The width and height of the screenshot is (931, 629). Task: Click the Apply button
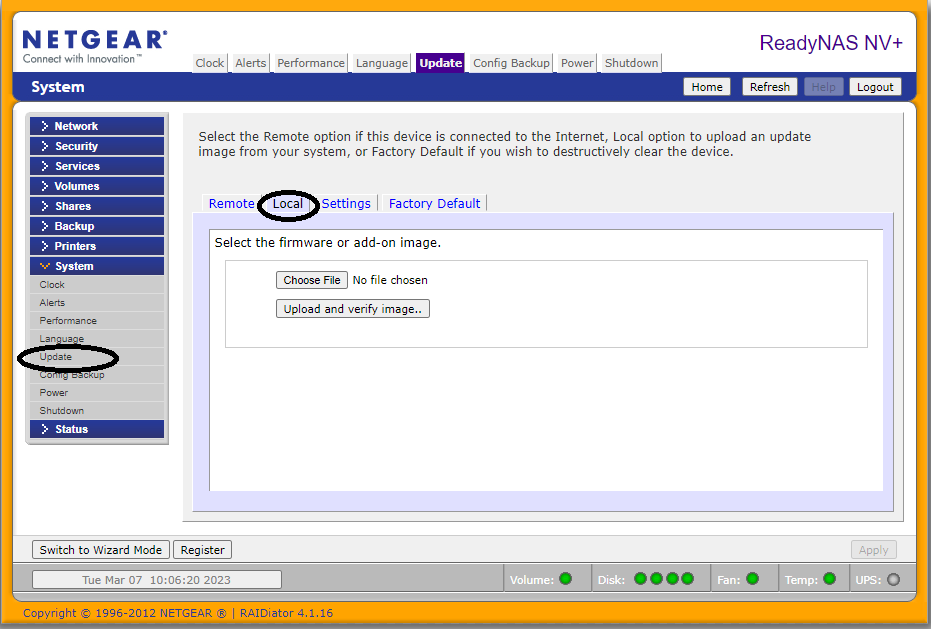click(873, 550)
